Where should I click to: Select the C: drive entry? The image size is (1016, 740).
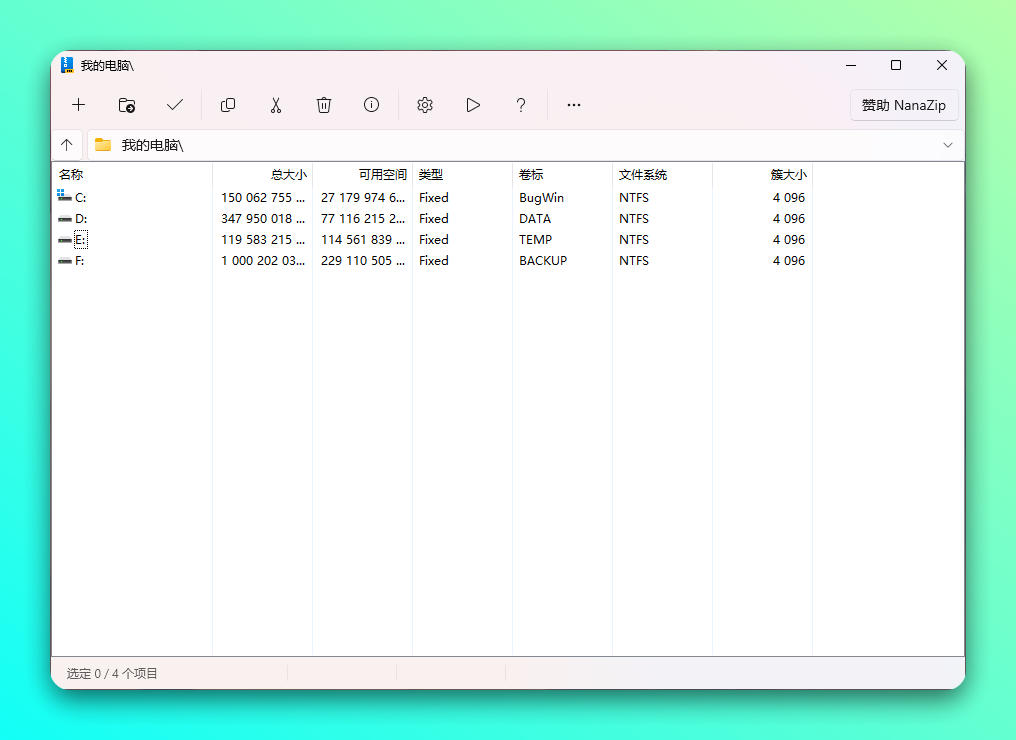80,198
